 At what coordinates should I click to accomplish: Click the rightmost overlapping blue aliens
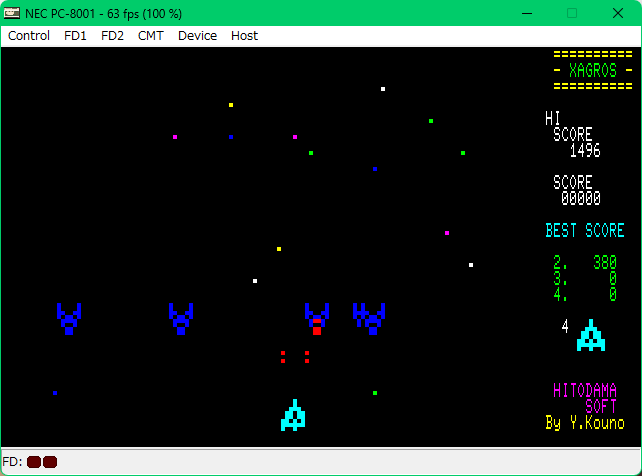tap(369, 319)
